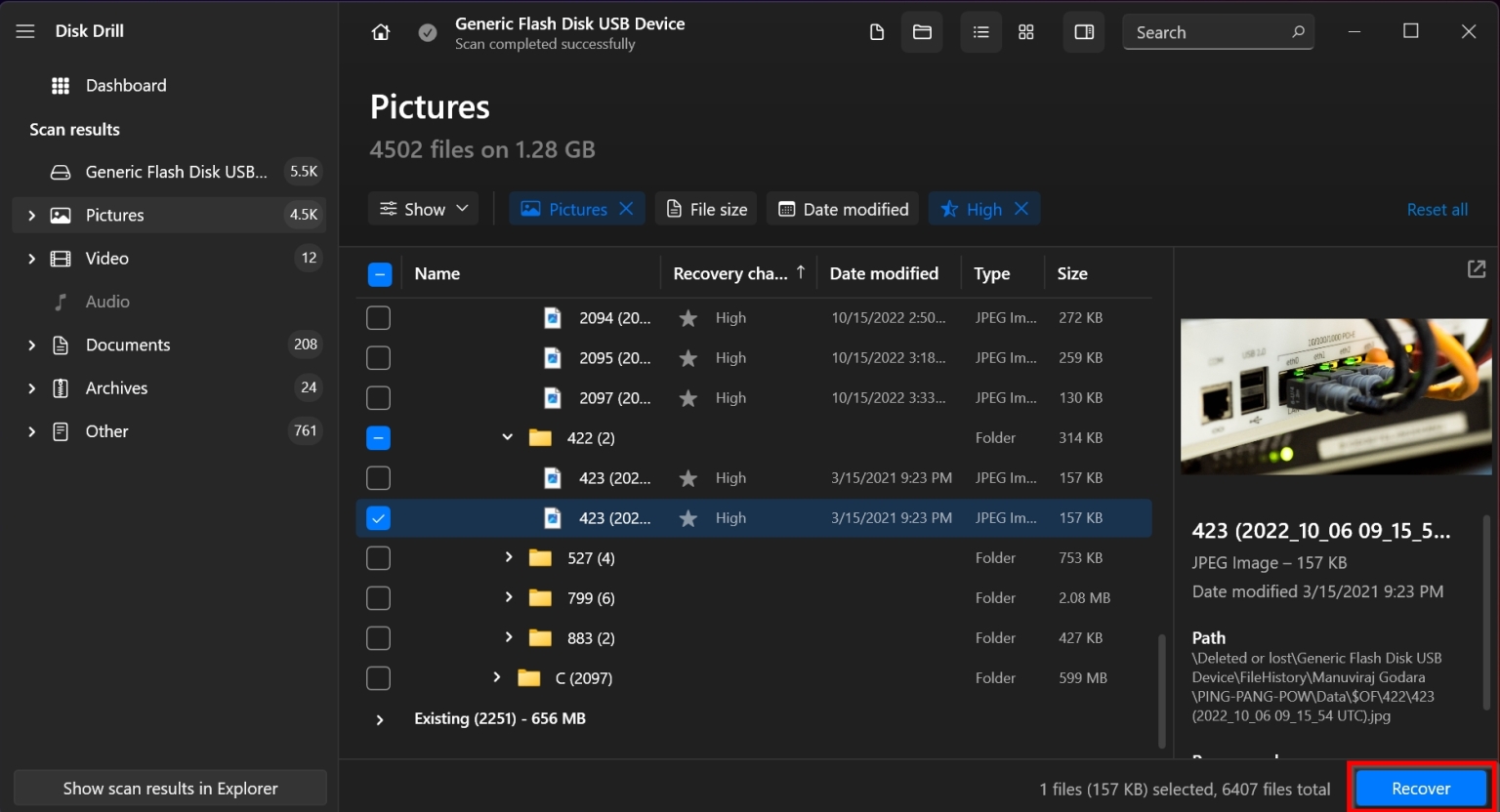
Task: Toggle the preview panel layout icon
Action: [1083, 31]
